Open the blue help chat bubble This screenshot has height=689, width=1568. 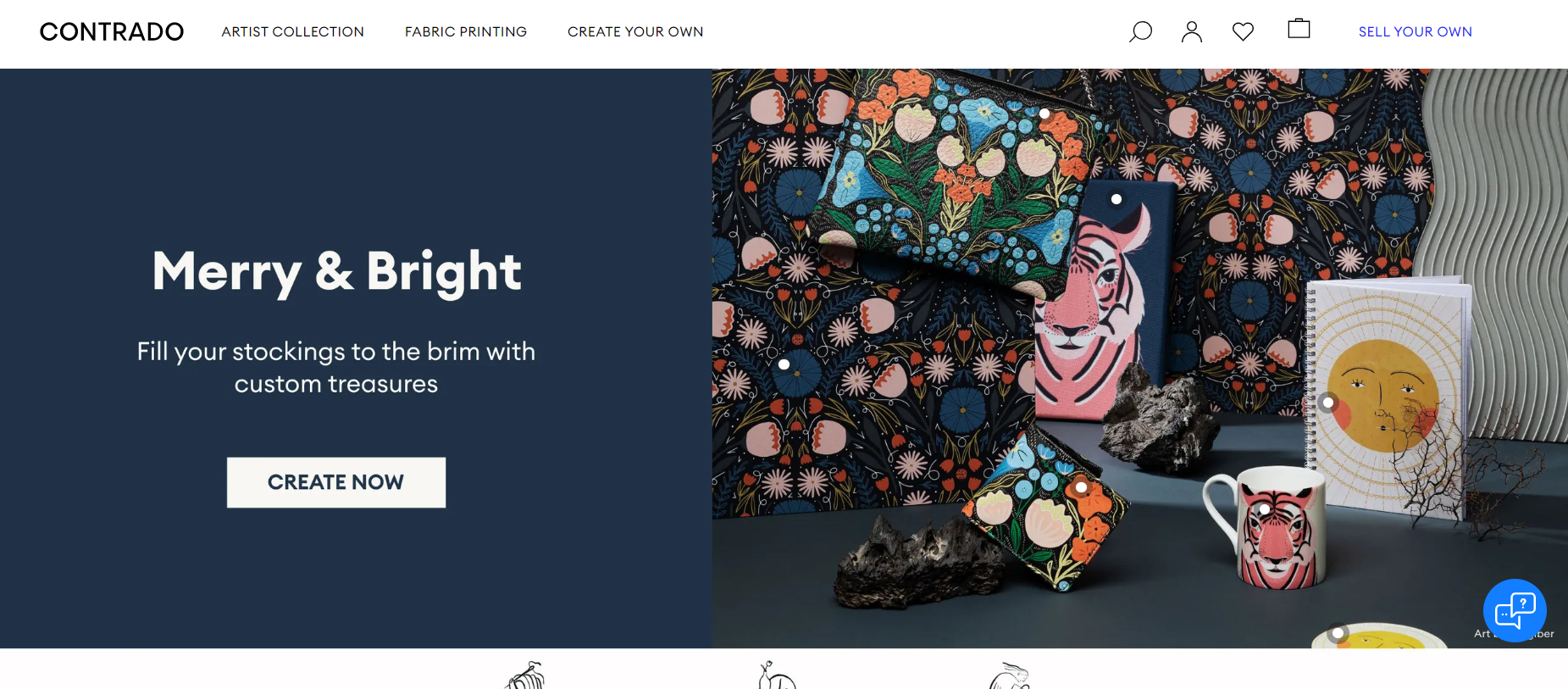tap(1515, 610)
